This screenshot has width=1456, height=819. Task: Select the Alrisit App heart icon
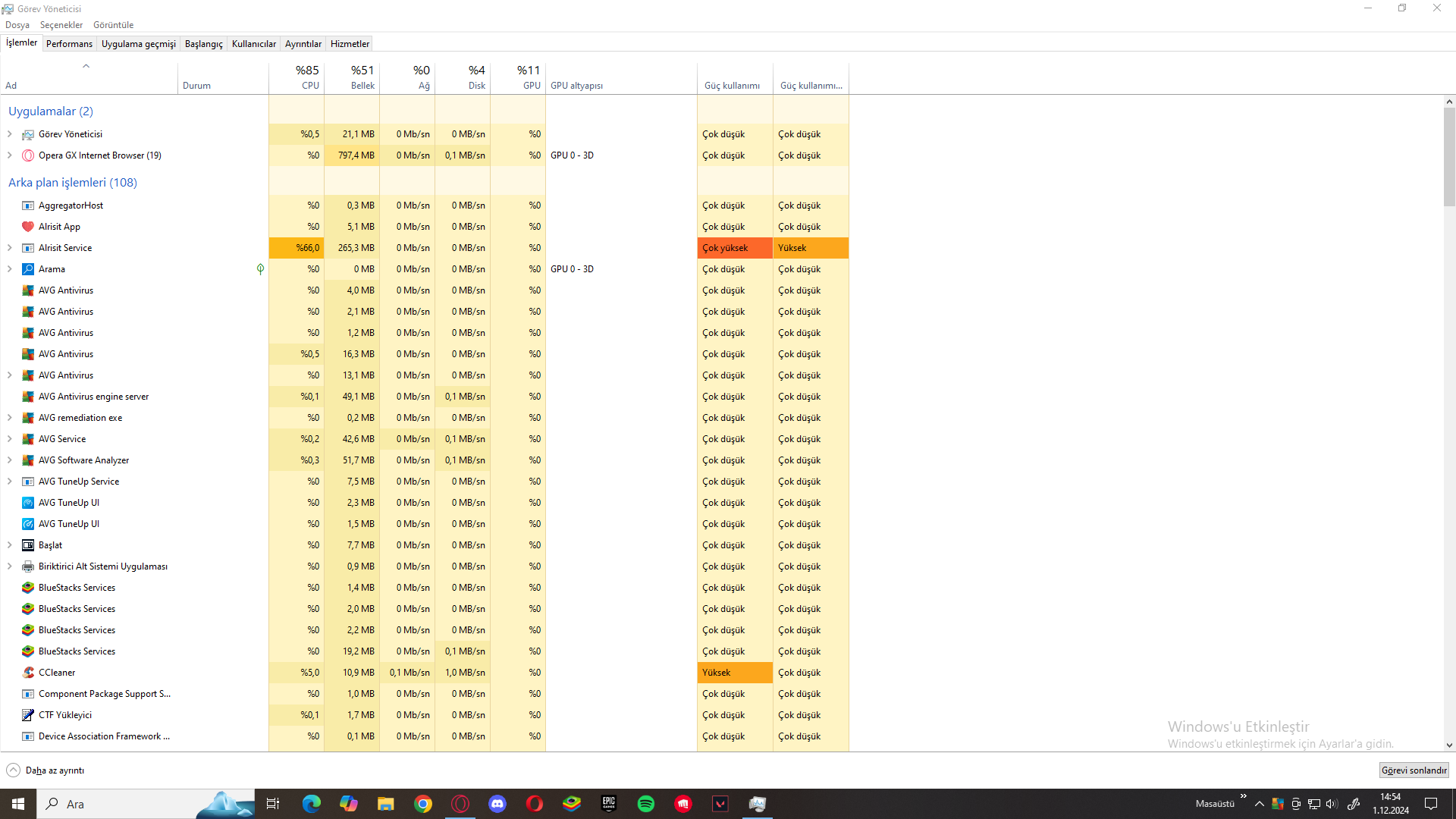coord(28,227)
